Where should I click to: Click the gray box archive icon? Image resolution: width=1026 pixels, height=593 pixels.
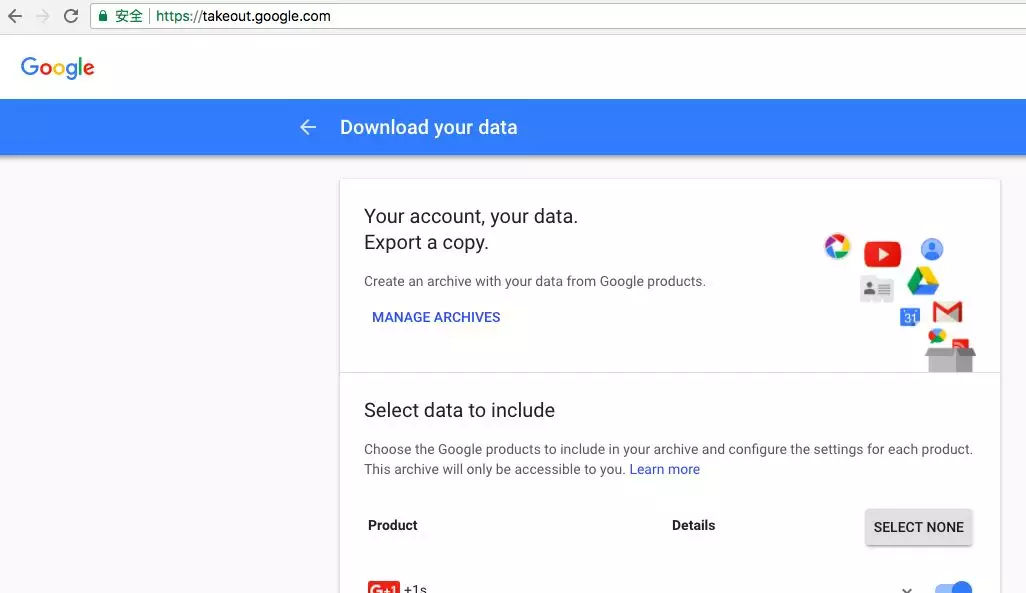(949, 358)
